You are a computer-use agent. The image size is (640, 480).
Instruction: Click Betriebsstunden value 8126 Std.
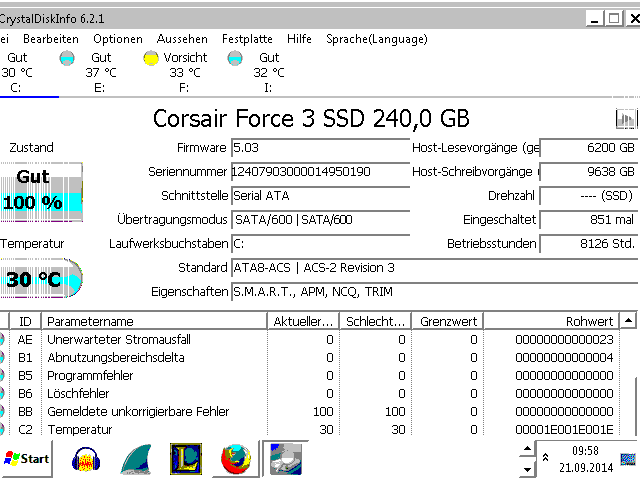point(589,244)
